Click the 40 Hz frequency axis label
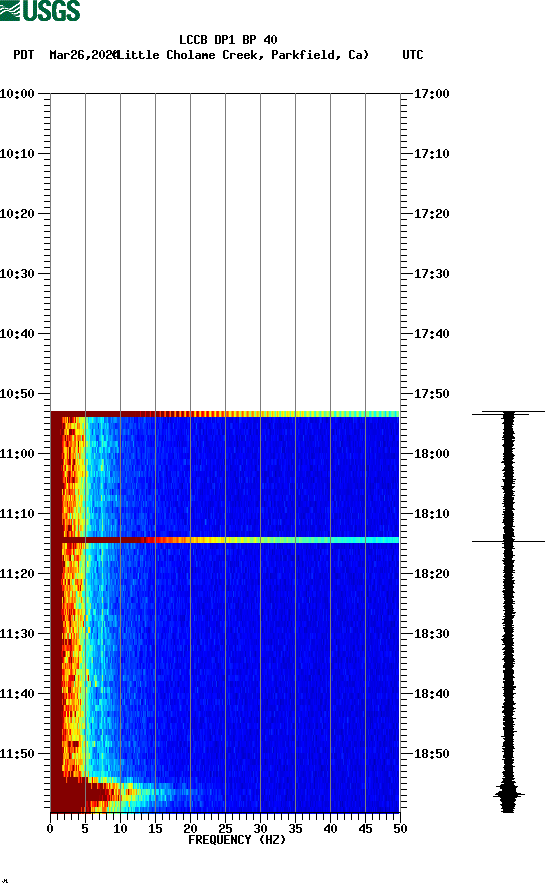Viewport: 552px width, 892px height. coord(330,829)
